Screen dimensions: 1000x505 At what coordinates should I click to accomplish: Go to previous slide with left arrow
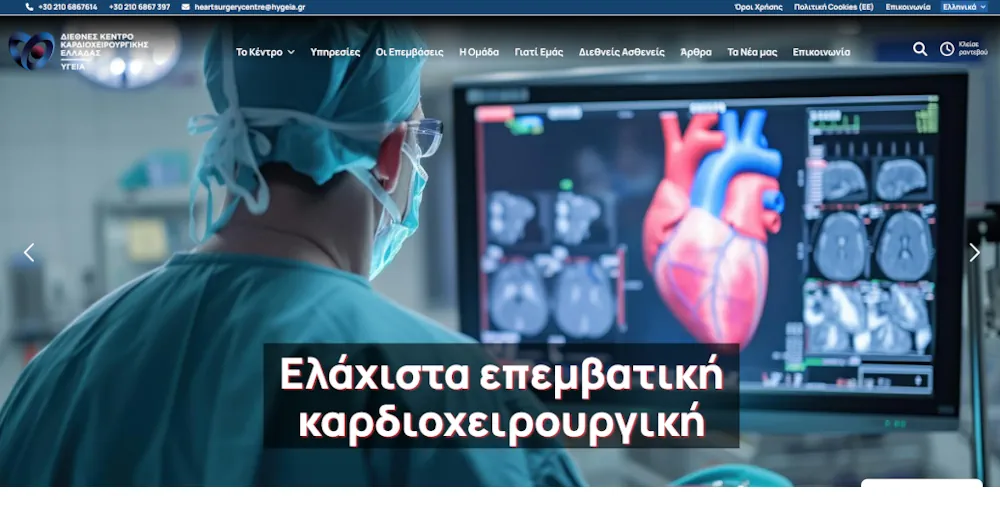pyautogui.click(x=29, y=253)
